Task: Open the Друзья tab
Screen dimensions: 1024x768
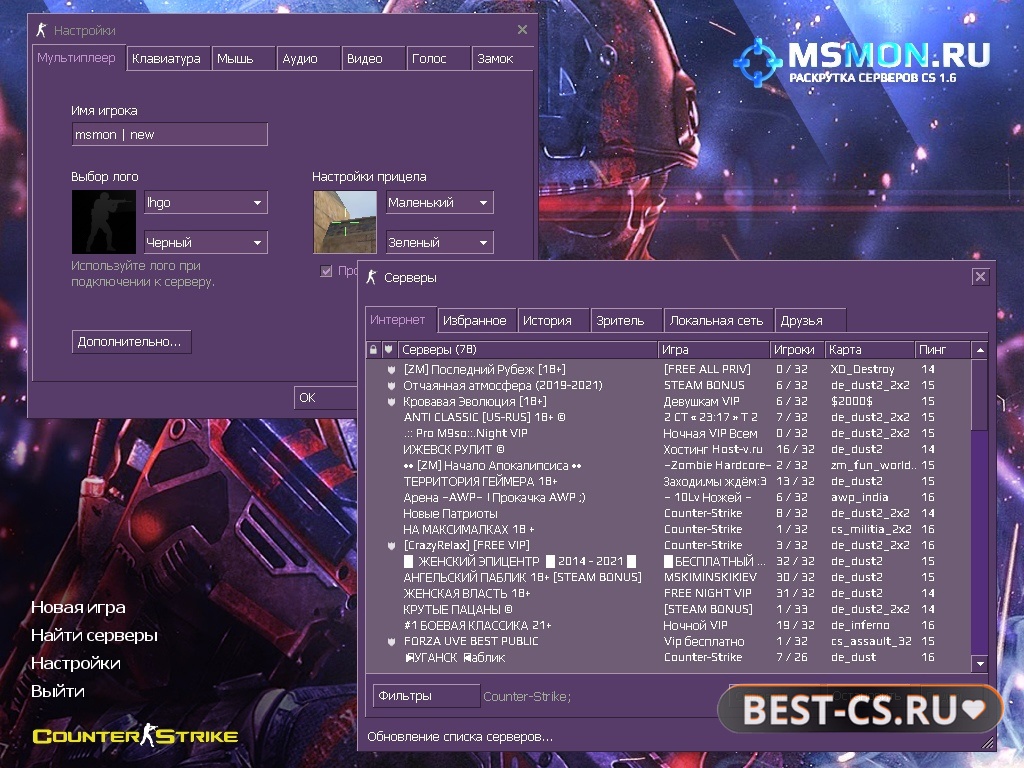Action: (x=810, y=321)
